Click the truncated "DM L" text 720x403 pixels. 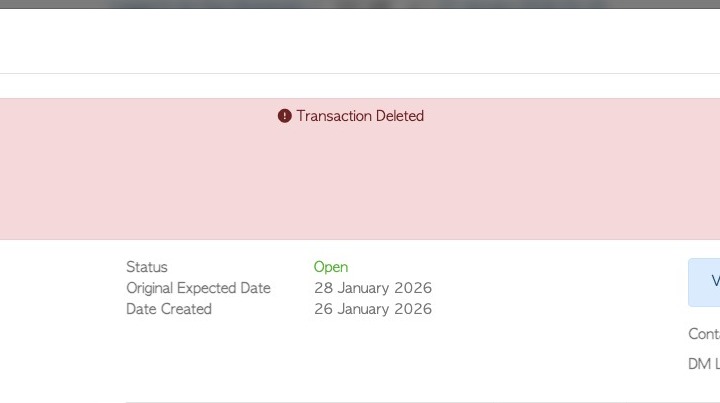click(704, 364)
